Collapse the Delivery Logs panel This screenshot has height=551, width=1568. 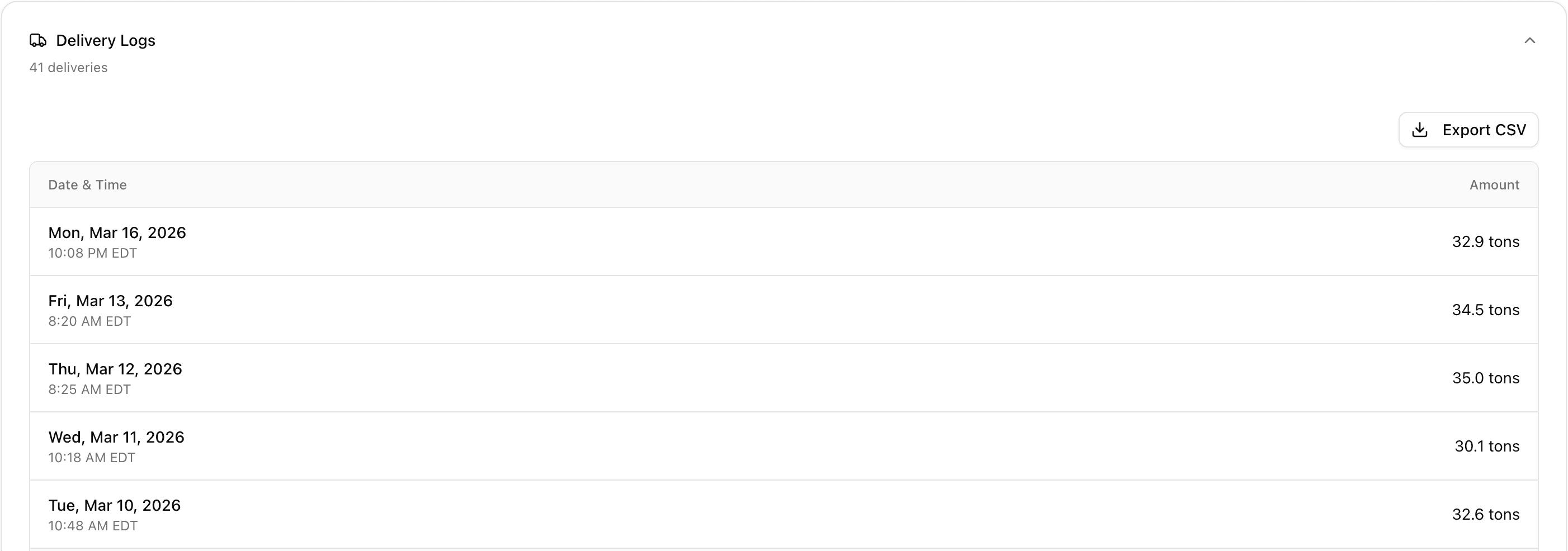[x=1529, y=41]
